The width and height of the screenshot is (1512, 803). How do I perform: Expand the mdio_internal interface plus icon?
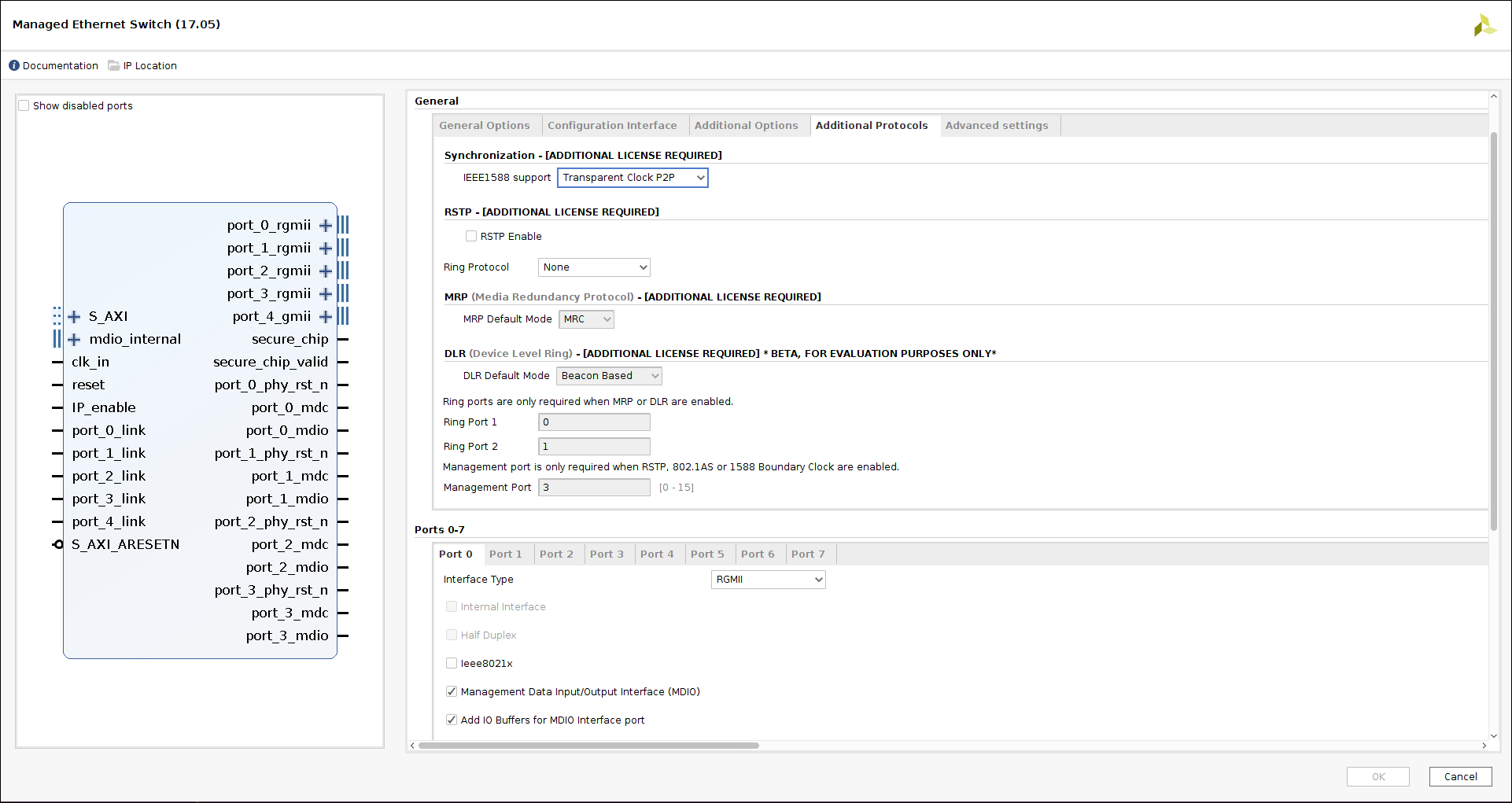75,340
